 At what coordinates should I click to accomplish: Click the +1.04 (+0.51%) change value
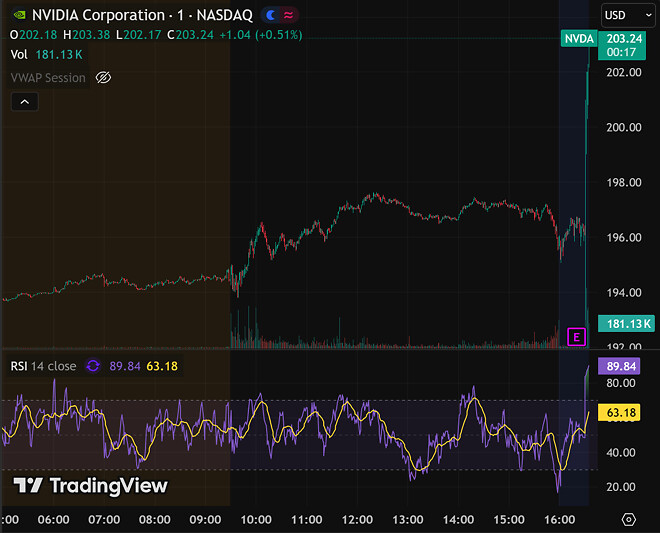pyautogui.click(x=261, y=35)
